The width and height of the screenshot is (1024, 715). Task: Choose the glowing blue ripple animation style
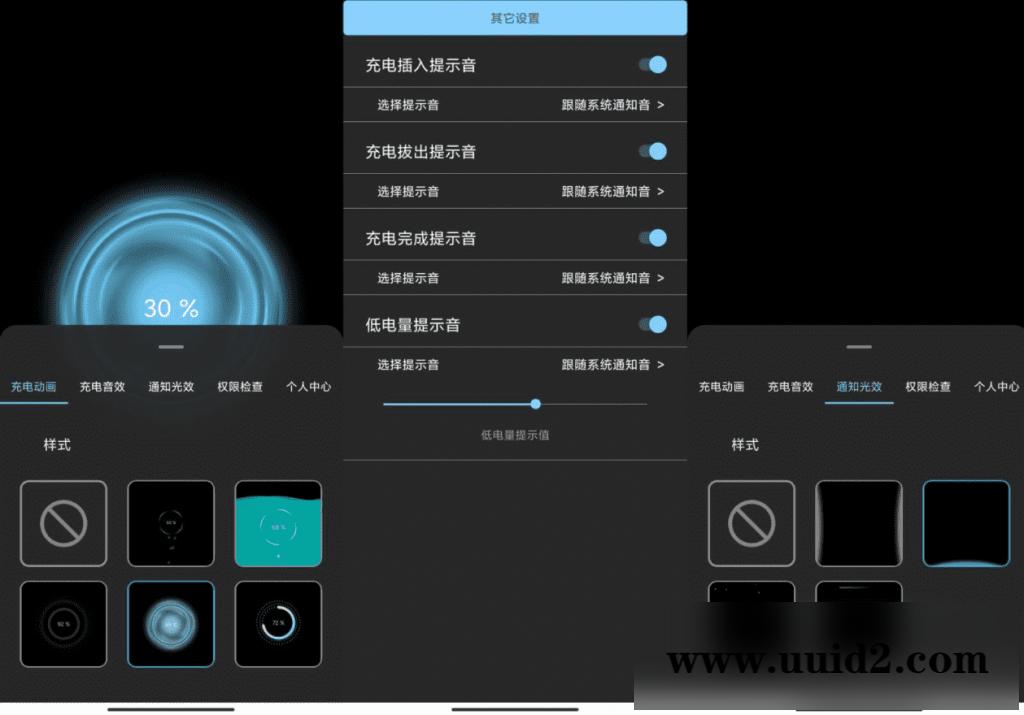pyautogui.click(x=170, y=623)
